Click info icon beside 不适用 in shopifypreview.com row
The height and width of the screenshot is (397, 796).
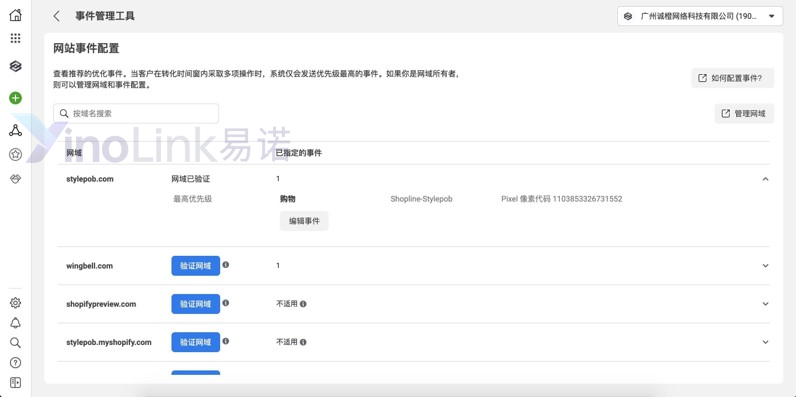coord(303,304)
